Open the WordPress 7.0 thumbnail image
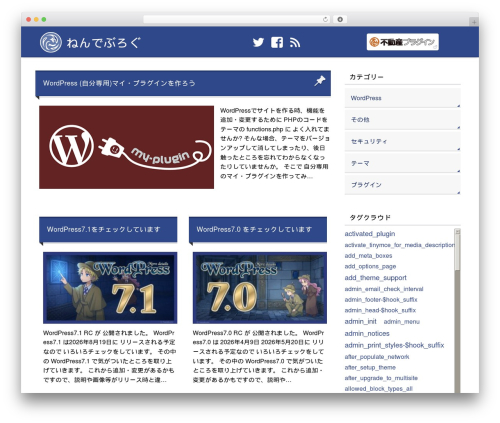Viewport: 500px width, 423px height. pyautogui.click(x=260, y=288)
